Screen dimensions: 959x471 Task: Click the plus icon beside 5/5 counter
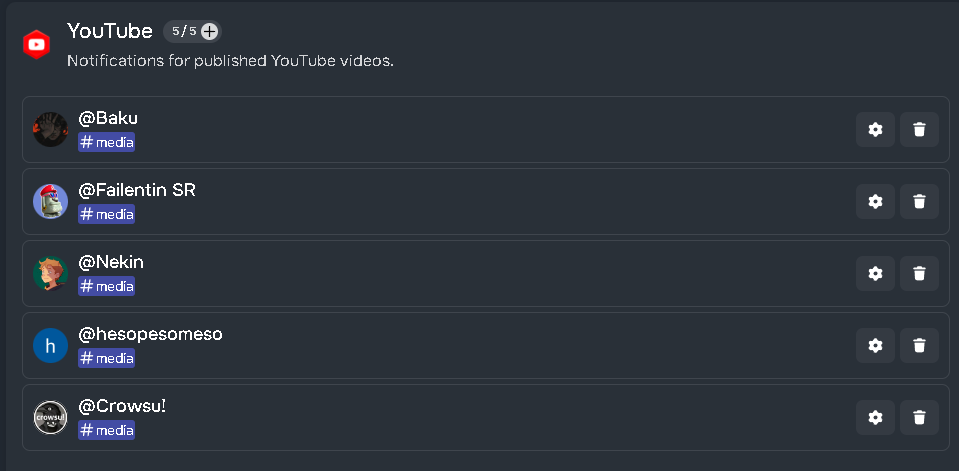point(209,31)
